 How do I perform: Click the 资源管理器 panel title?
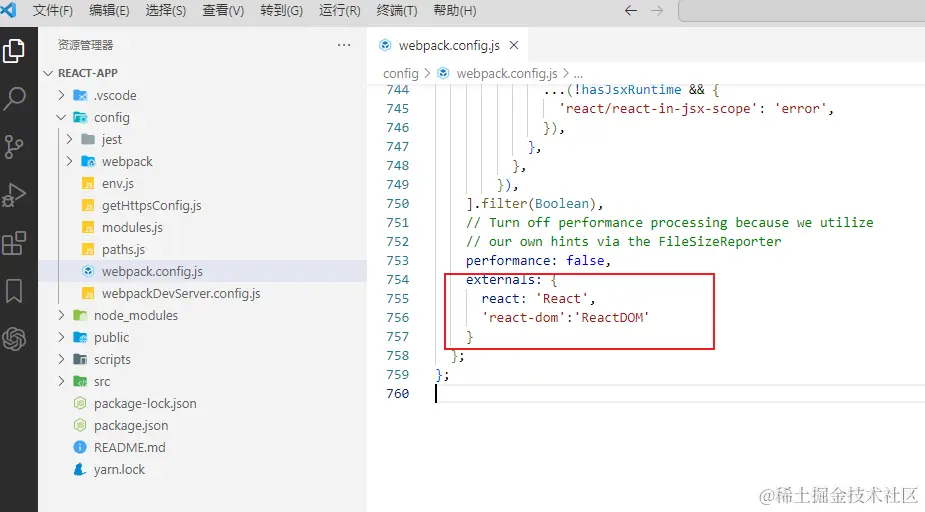coord(86,45)
